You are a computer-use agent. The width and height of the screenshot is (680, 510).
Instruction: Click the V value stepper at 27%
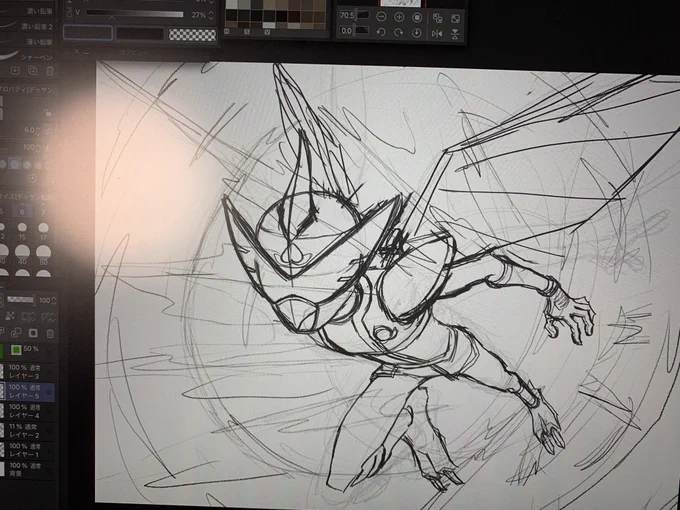(x=211, y=15)
